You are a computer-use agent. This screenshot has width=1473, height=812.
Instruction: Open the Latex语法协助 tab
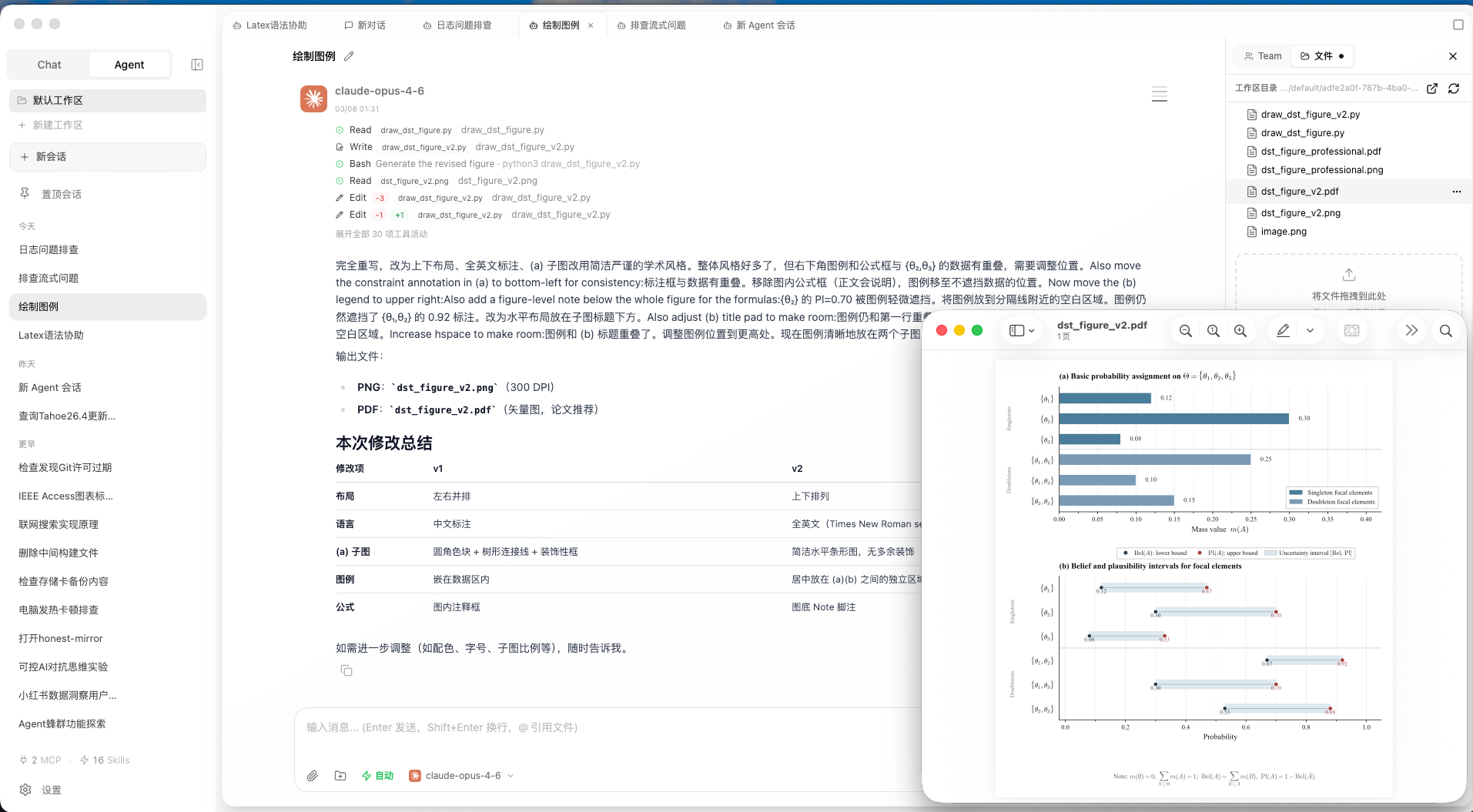[269, 25]
